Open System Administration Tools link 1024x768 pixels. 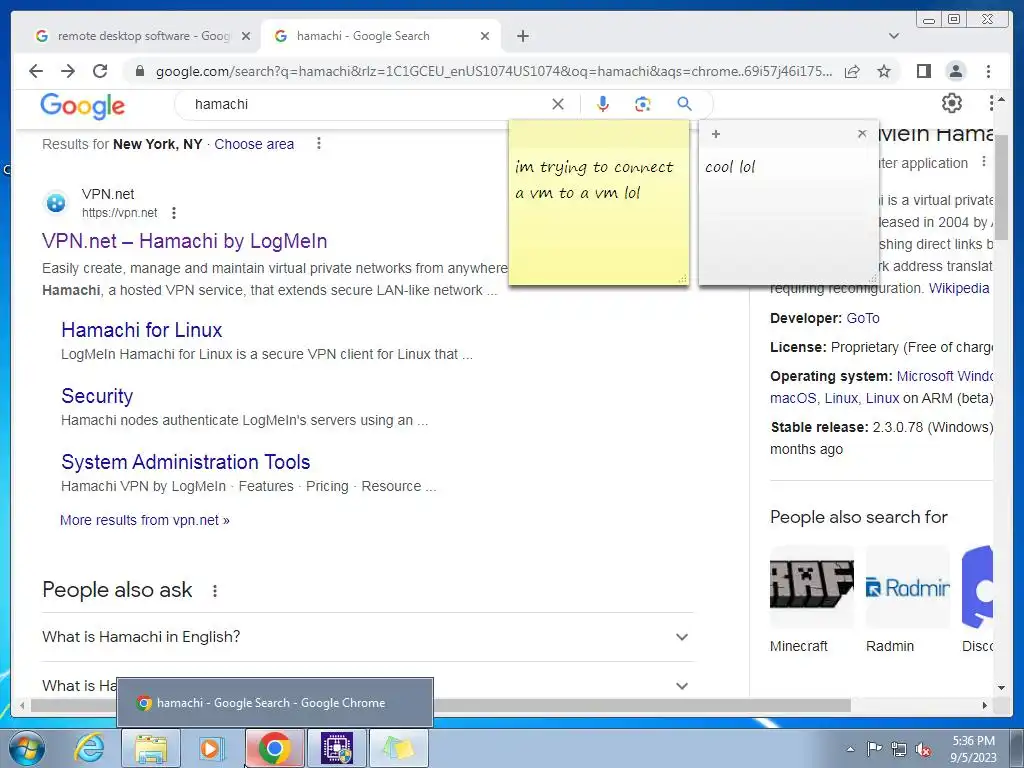click(185, 462)
